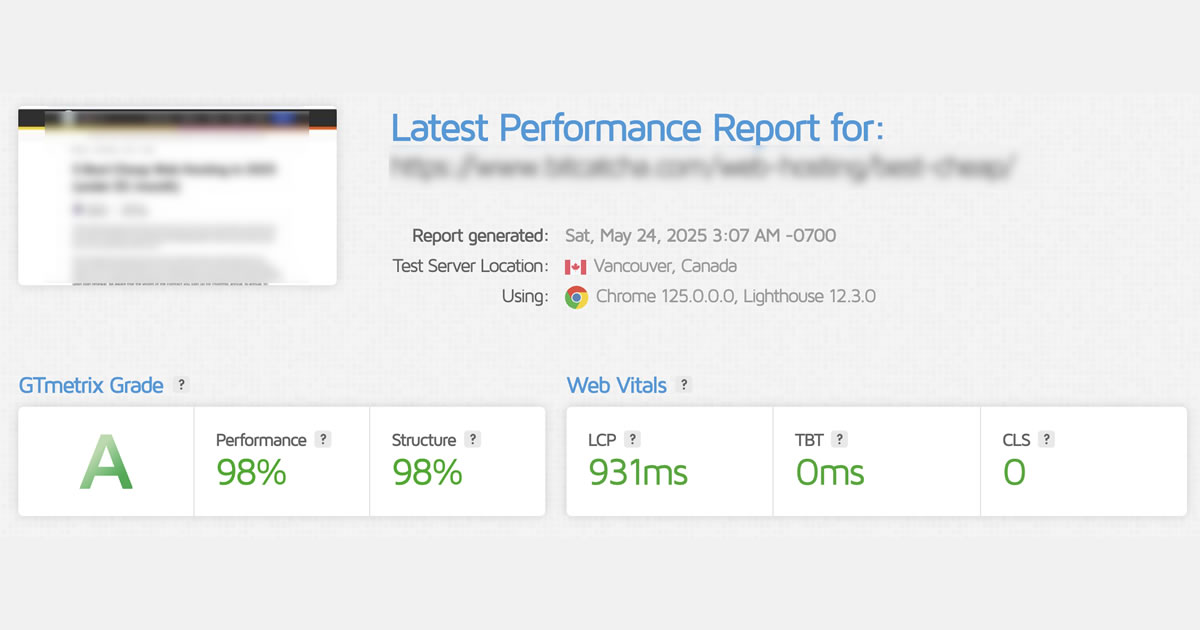This screenshot has height=630, width=1200.
Task: Open the LCP help icon
Action: point(634,438)
